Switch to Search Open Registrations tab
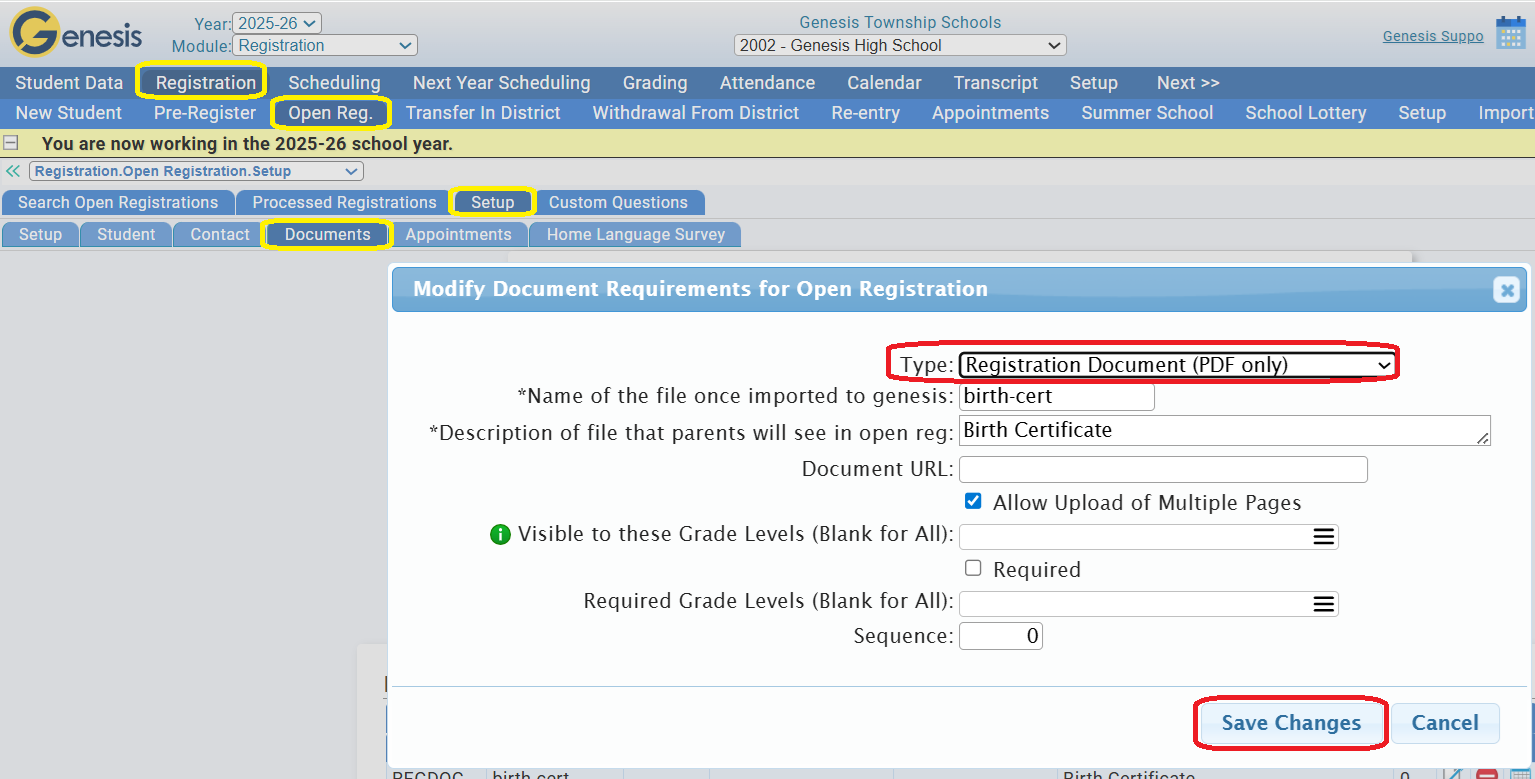 (x=118, y=202)
